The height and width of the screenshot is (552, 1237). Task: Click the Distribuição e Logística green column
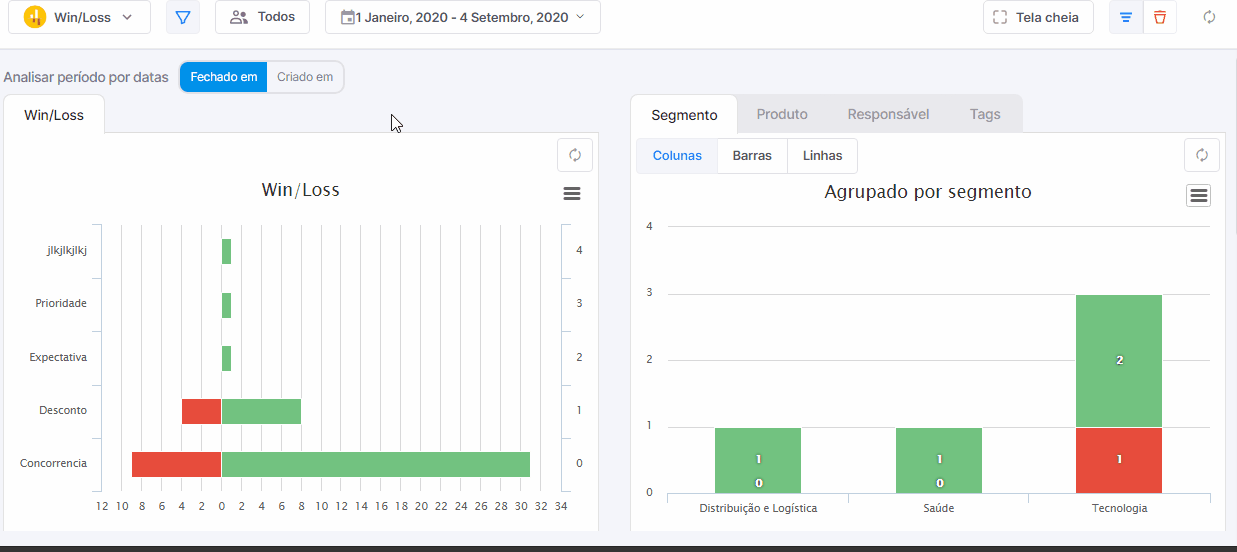coord(758,460)
